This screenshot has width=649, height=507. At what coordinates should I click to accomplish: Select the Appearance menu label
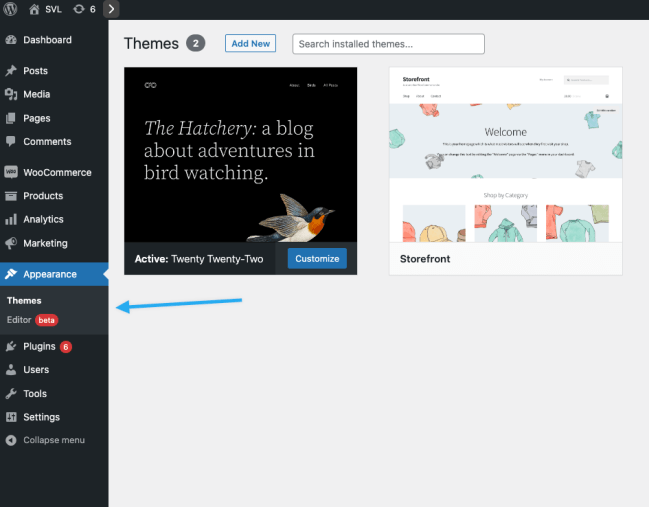50,274
